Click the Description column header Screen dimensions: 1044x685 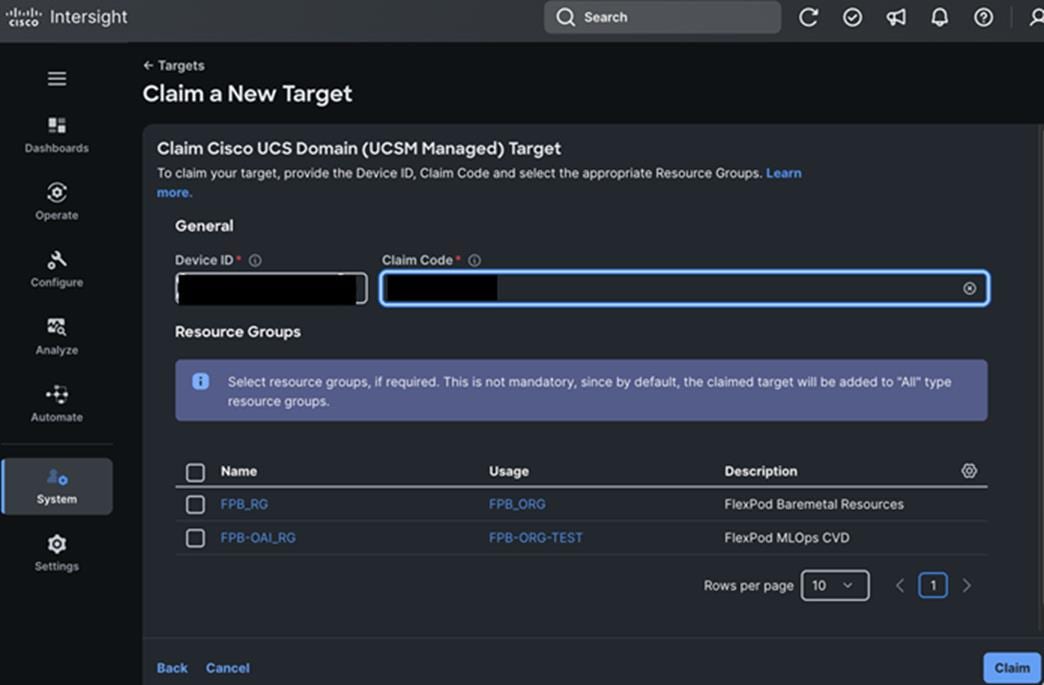760,471
